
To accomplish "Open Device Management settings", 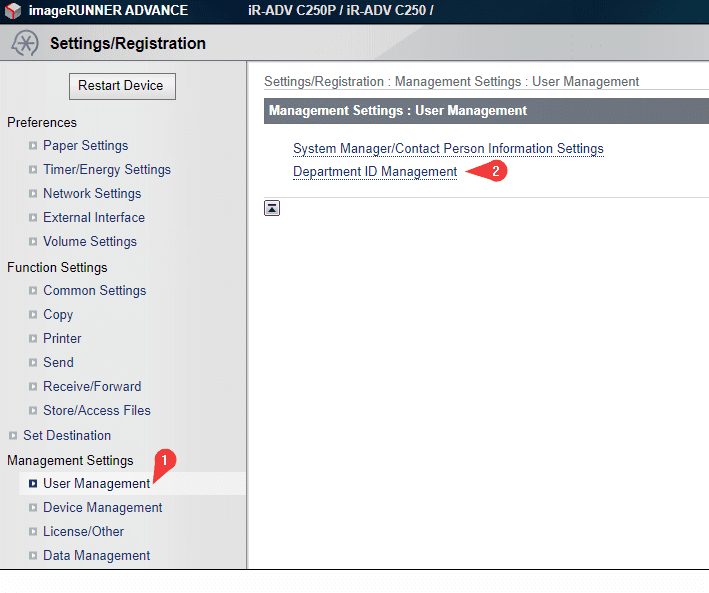I will [102, 508].
